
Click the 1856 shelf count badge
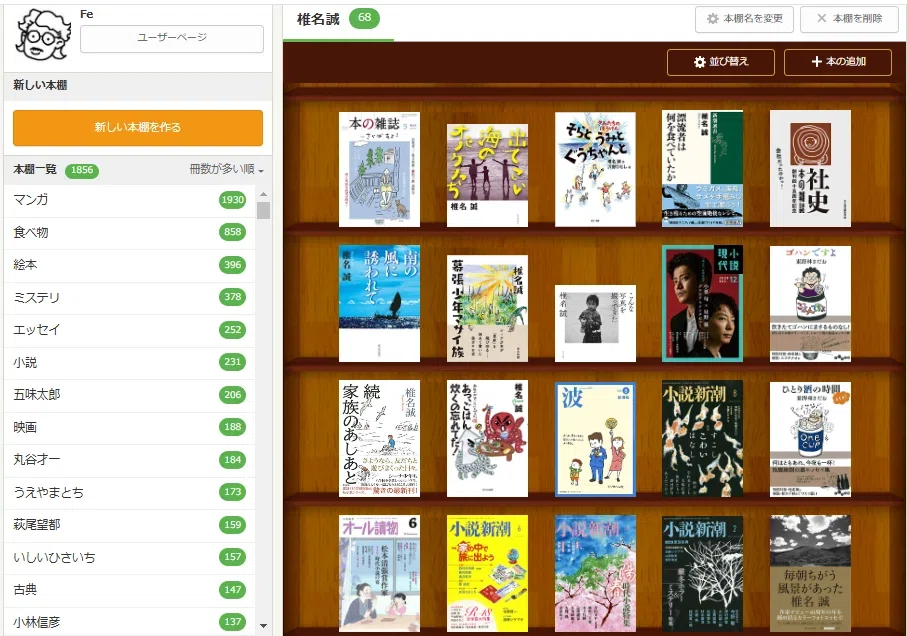click(82, 170)
